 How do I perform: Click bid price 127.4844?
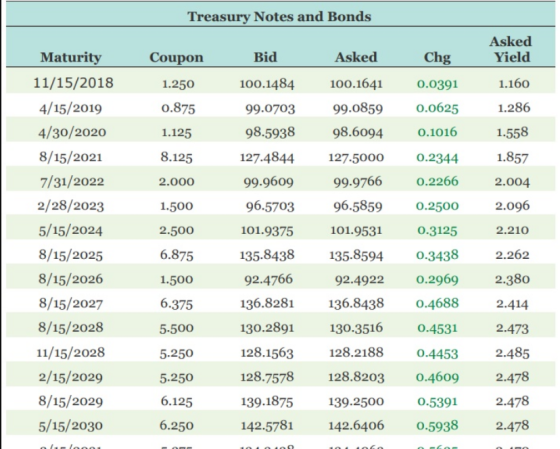point(267,157)
